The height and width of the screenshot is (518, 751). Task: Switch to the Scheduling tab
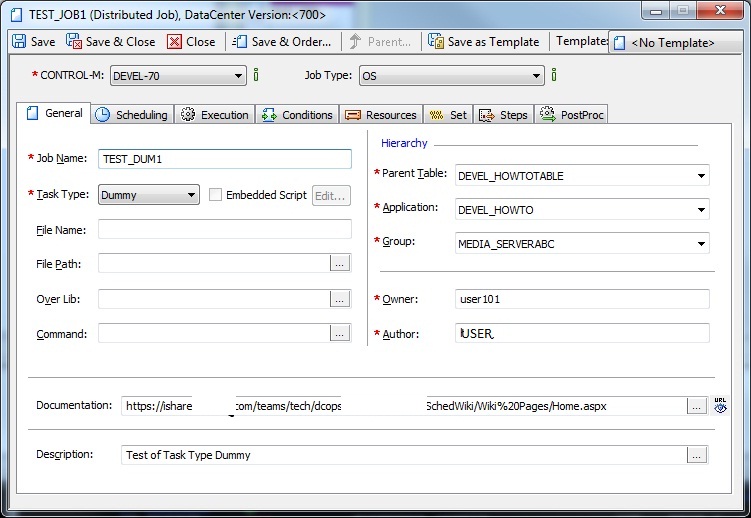pos(132,115)
